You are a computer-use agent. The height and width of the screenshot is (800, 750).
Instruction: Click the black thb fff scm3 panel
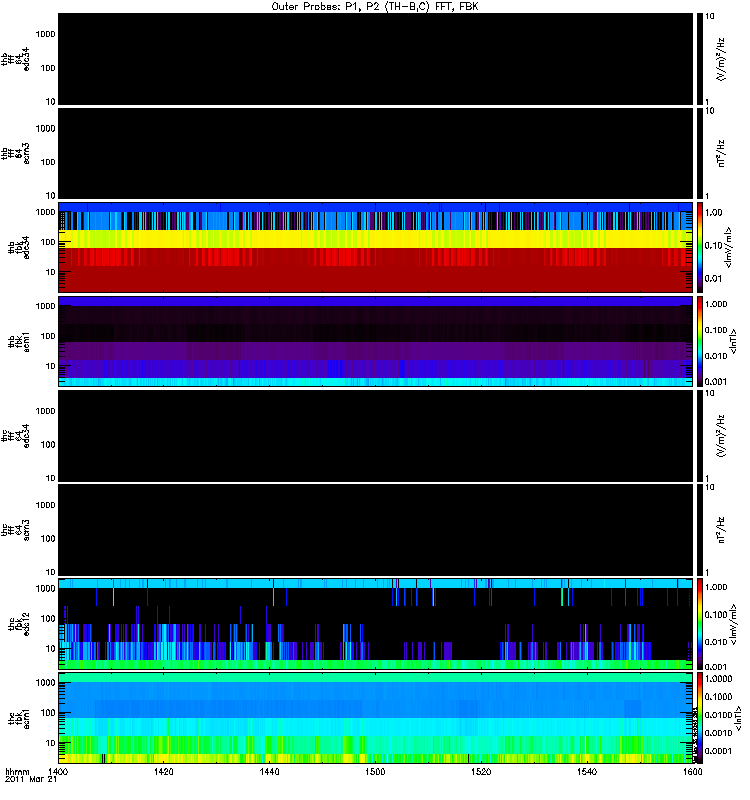pos(375,153)
